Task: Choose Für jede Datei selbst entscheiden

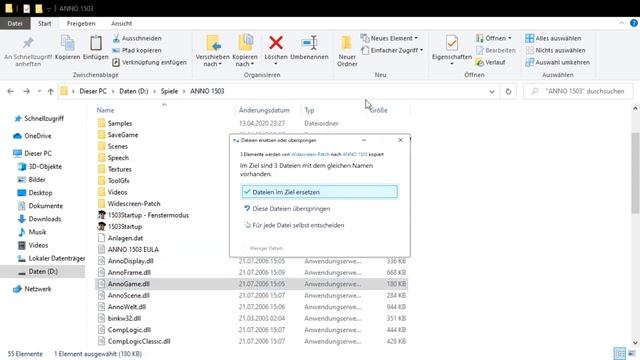Action: (x=298, y=225)
